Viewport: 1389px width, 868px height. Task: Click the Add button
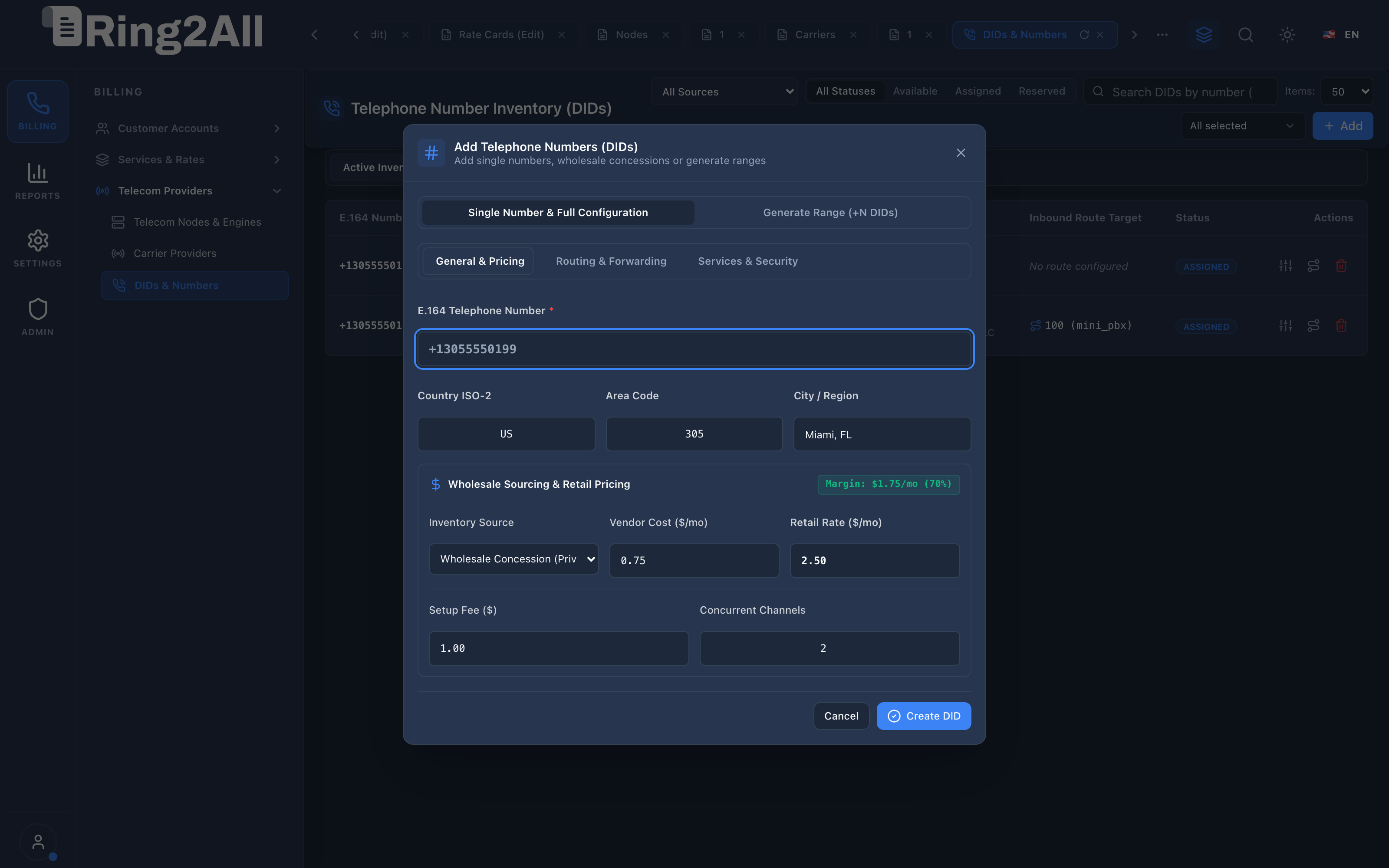pyautogui.click(x=1343, y=126)
